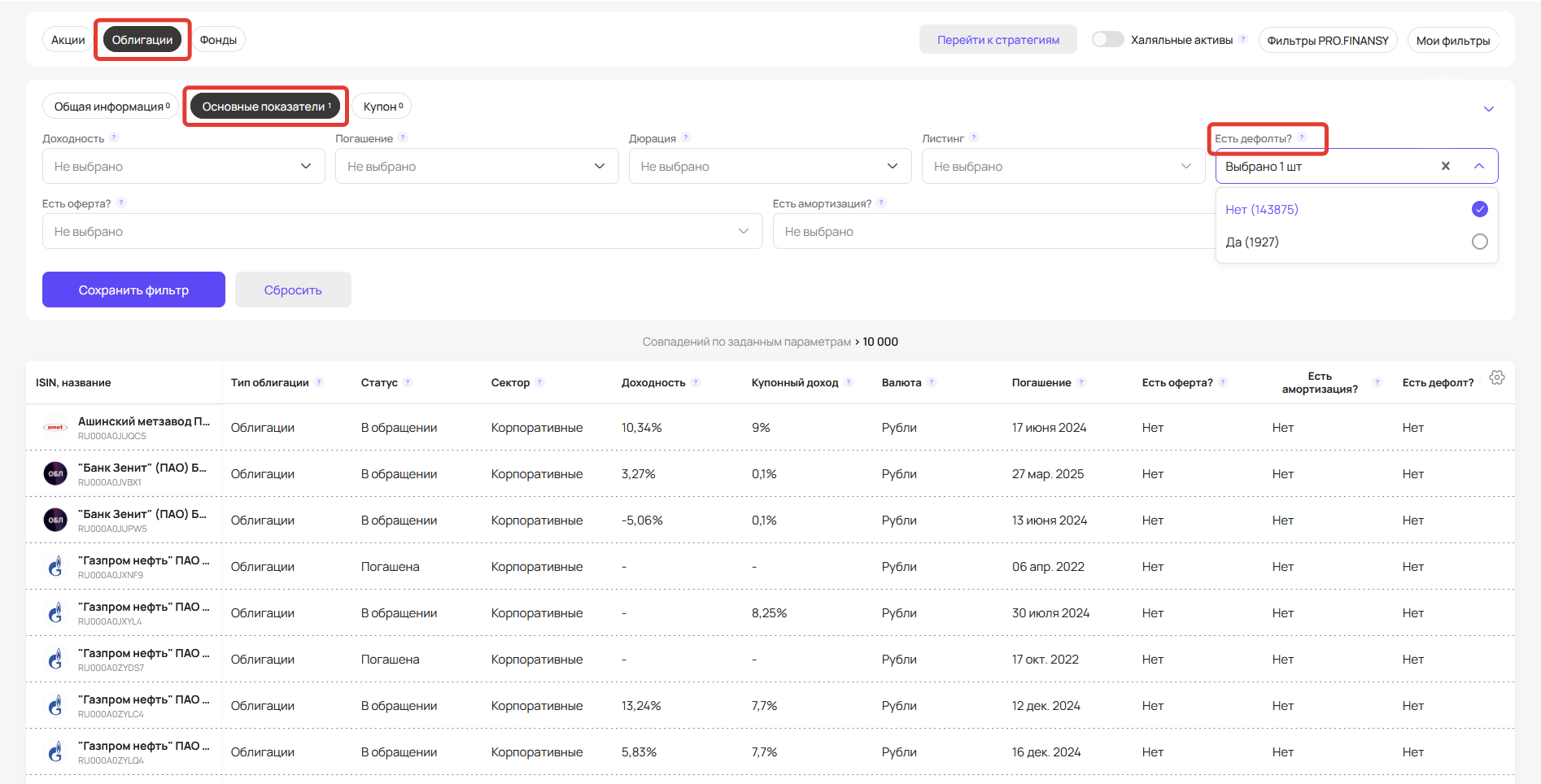Open table column settings gear icon
1541x784 pixels.
(1496, 377)
